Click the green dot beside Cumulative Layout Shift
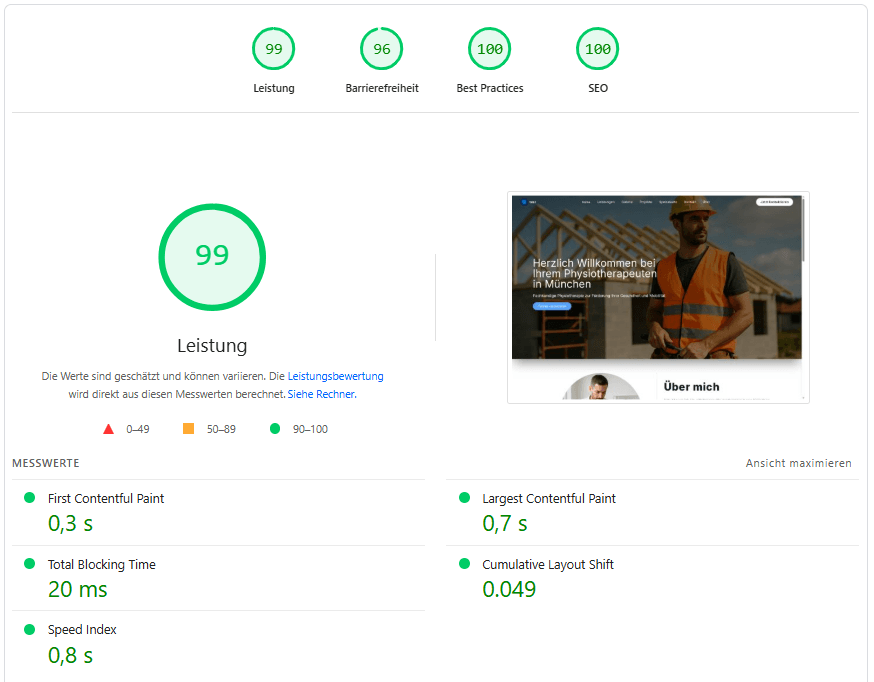Screen dimensions: 874x682 tap(464, 563)
